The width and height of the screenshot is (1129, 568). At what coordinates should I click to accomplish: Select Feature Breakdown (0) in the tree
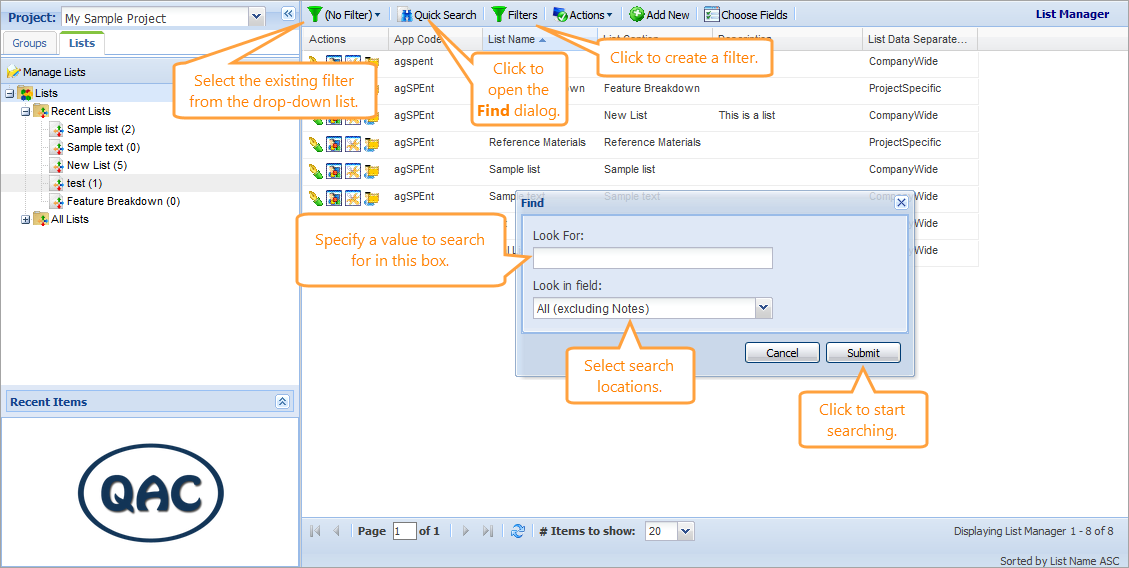click(123, 202)
